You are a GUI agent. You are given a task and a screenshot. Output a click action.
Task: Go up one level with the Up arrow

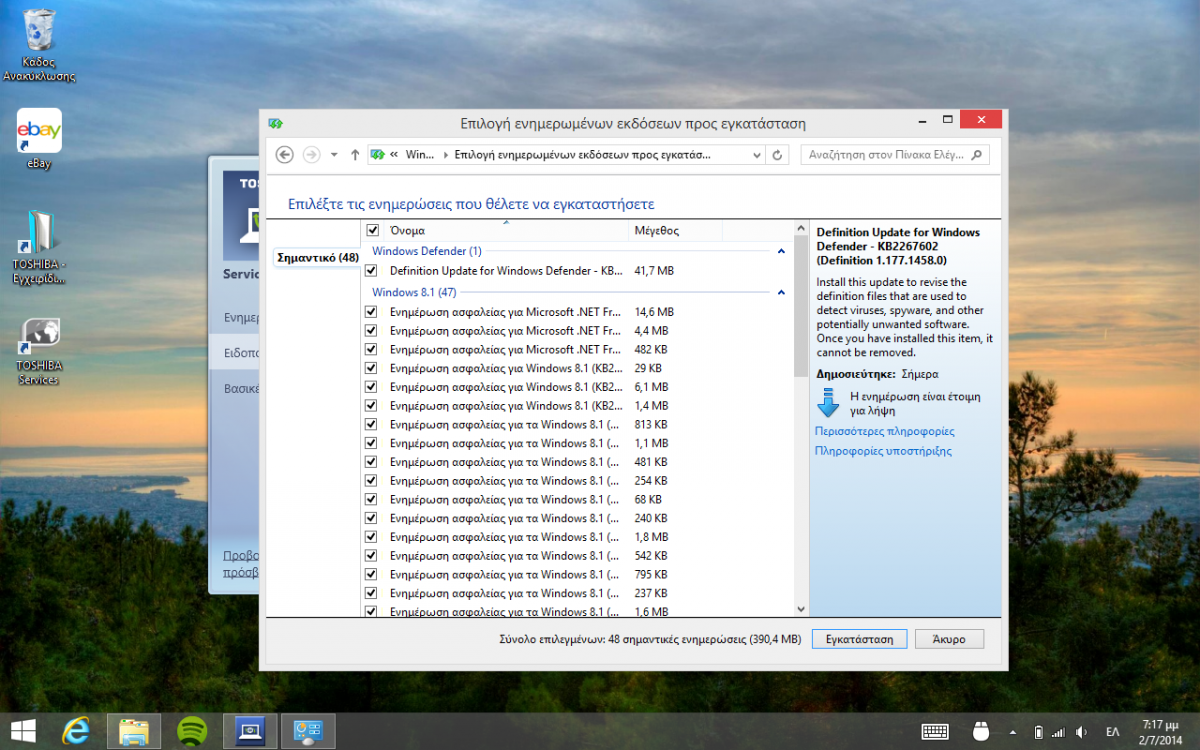(x=355, y=155)
